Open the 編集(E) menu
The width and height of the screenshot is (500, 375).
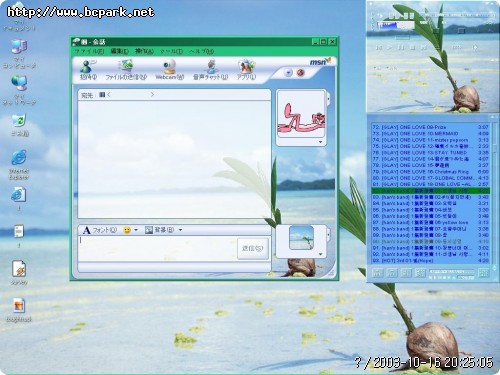(120, 51)
